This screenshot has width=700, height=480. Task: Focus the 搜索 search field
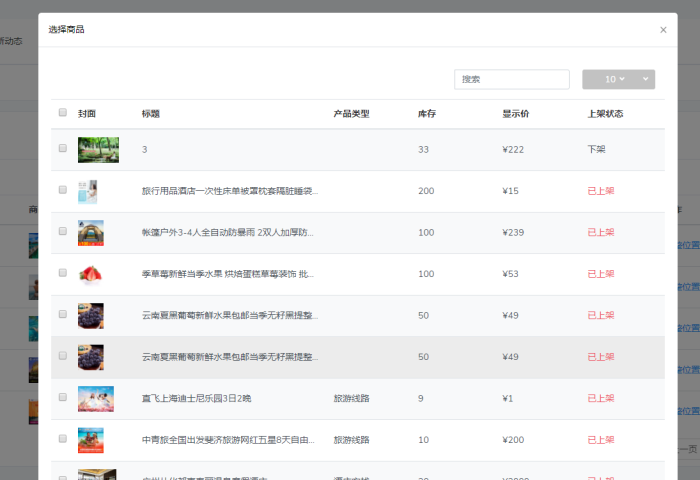[x=512, y=79]
